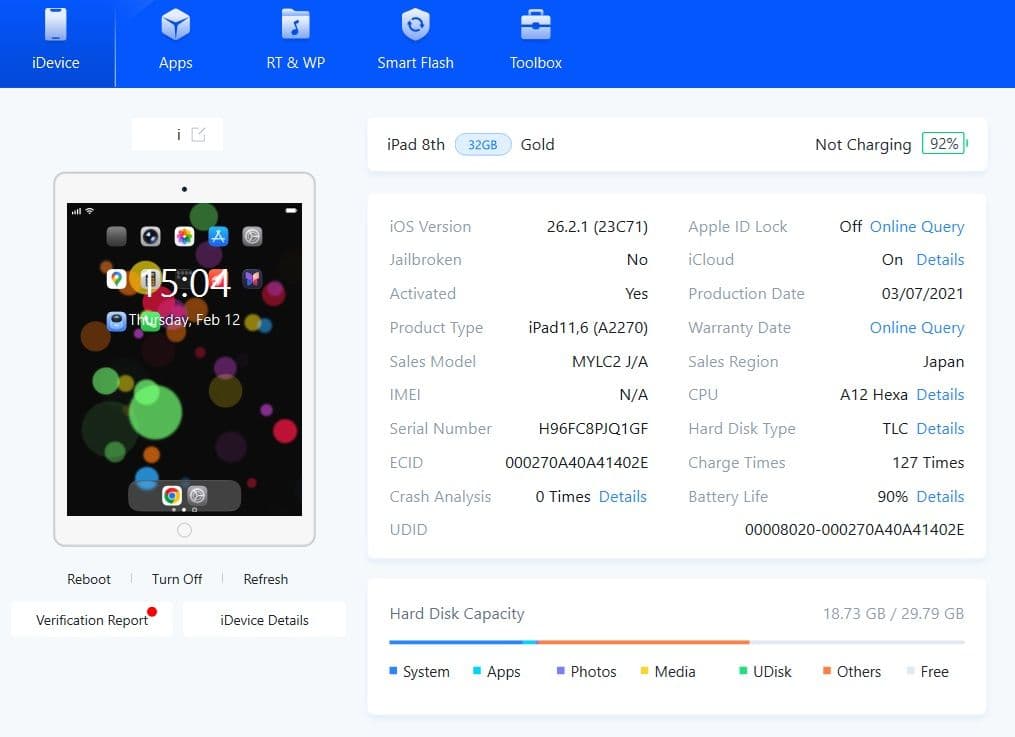Run Online Query for Apple ID Lock
The image size is (1015, 737).
(x=916, y=226)
